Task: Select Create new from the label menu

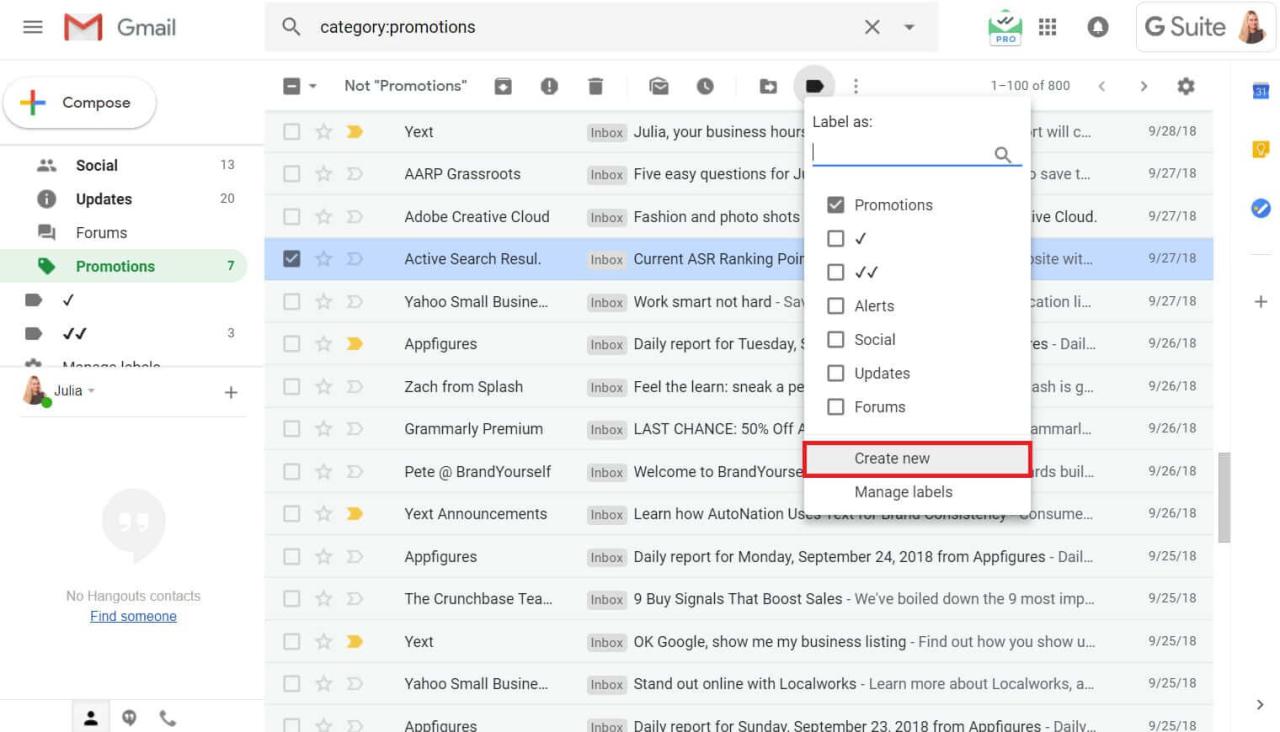Action: [891, 457]
